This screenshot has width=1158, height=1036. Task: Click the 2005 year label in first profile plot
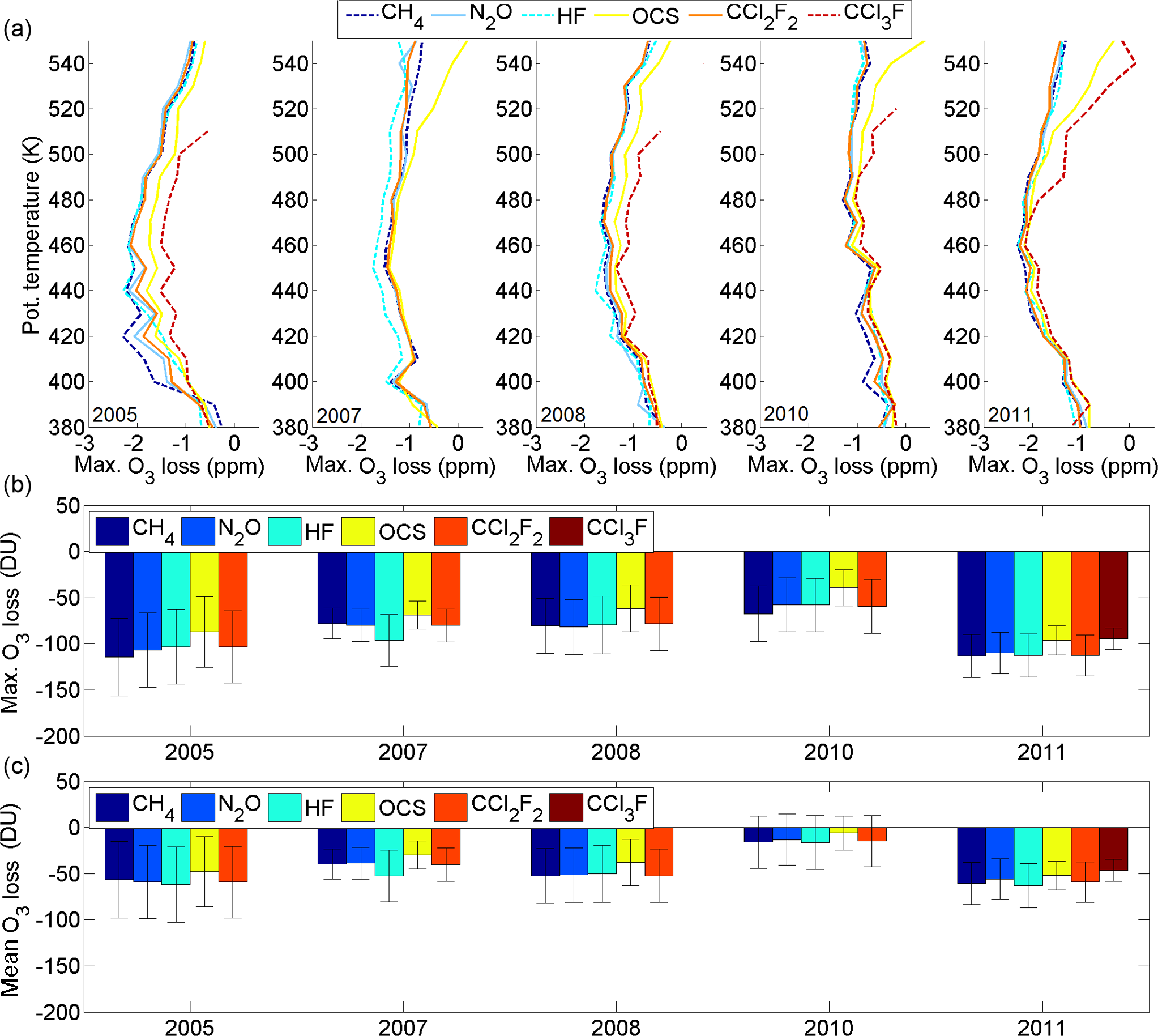coord(114,415)
